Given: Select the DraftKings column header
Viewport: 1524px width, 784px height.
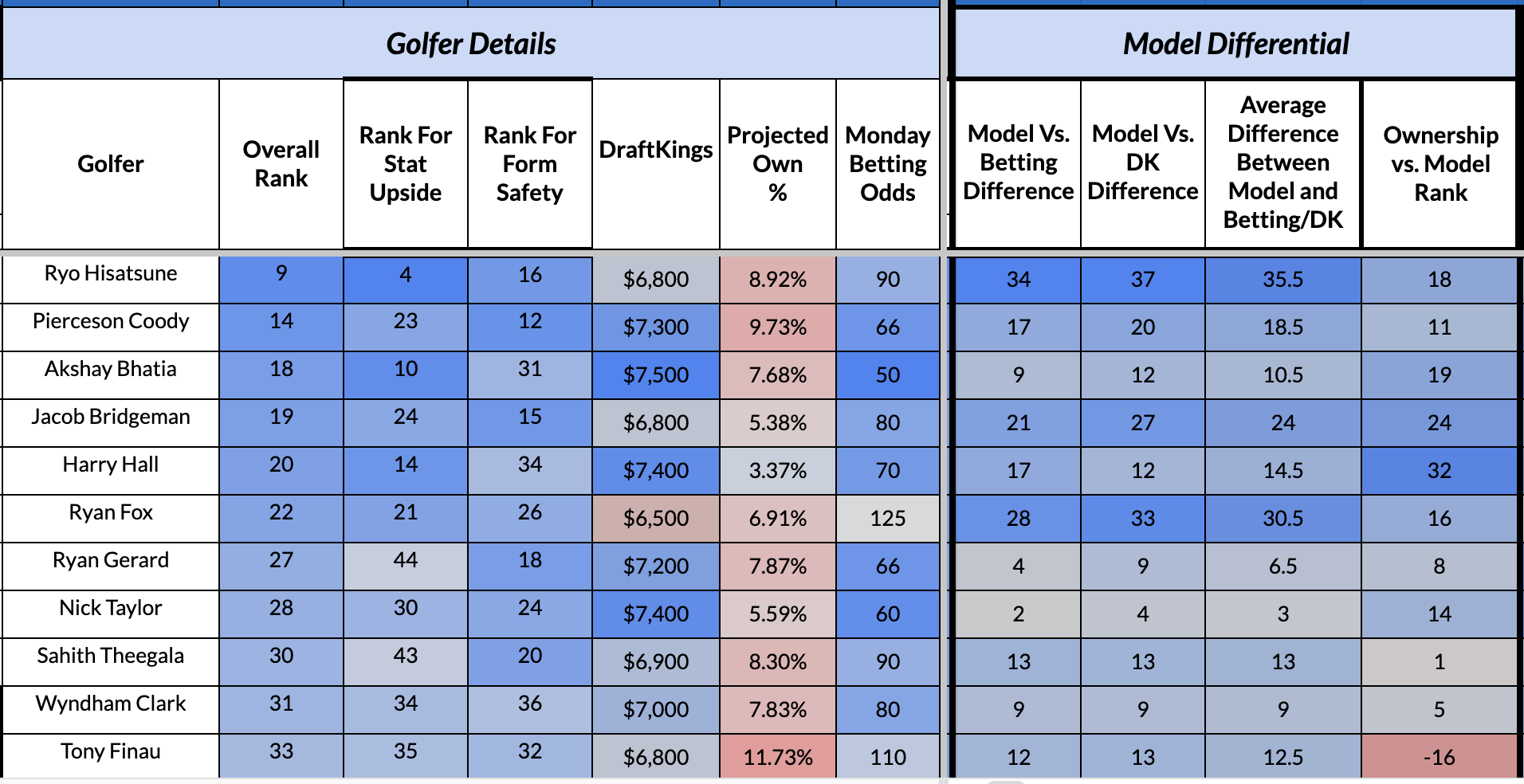Looking at the screenshot, I should coord(655,150).
